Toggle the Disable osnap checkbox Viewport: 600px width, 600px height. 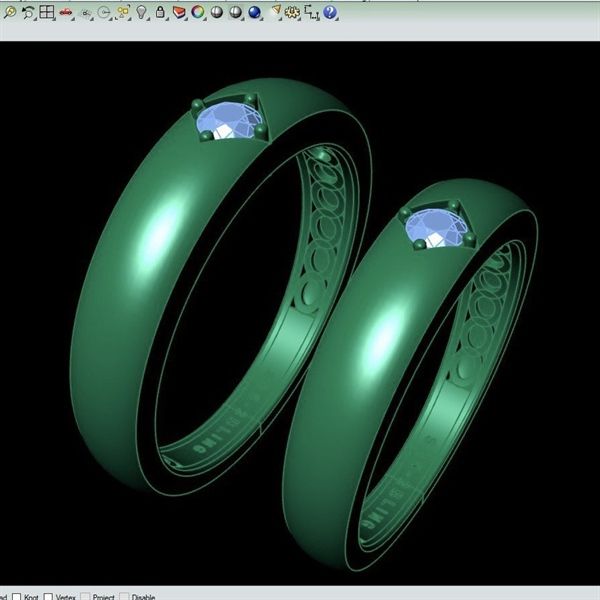[124, 596]
